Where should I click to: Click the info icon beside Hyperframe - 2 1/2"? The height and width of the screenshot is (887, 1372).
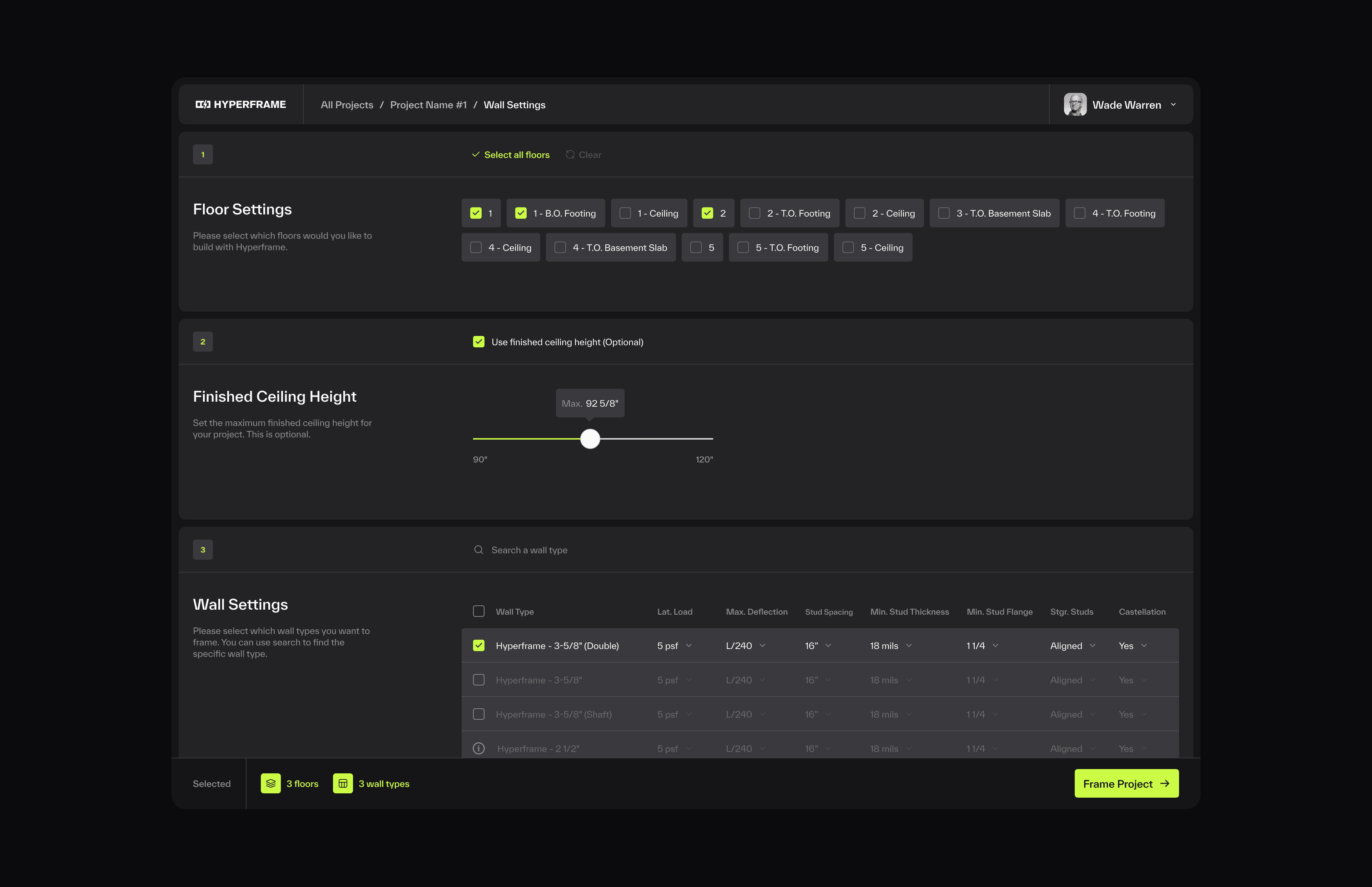point(478,748)
